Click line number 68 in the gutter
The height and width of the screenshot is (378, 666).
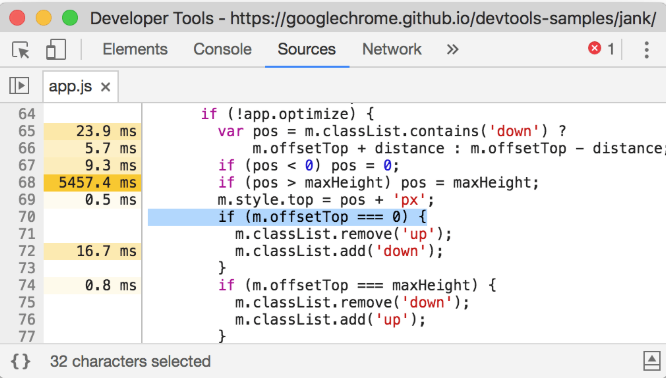pyautogui.click(x=27, y=183)
